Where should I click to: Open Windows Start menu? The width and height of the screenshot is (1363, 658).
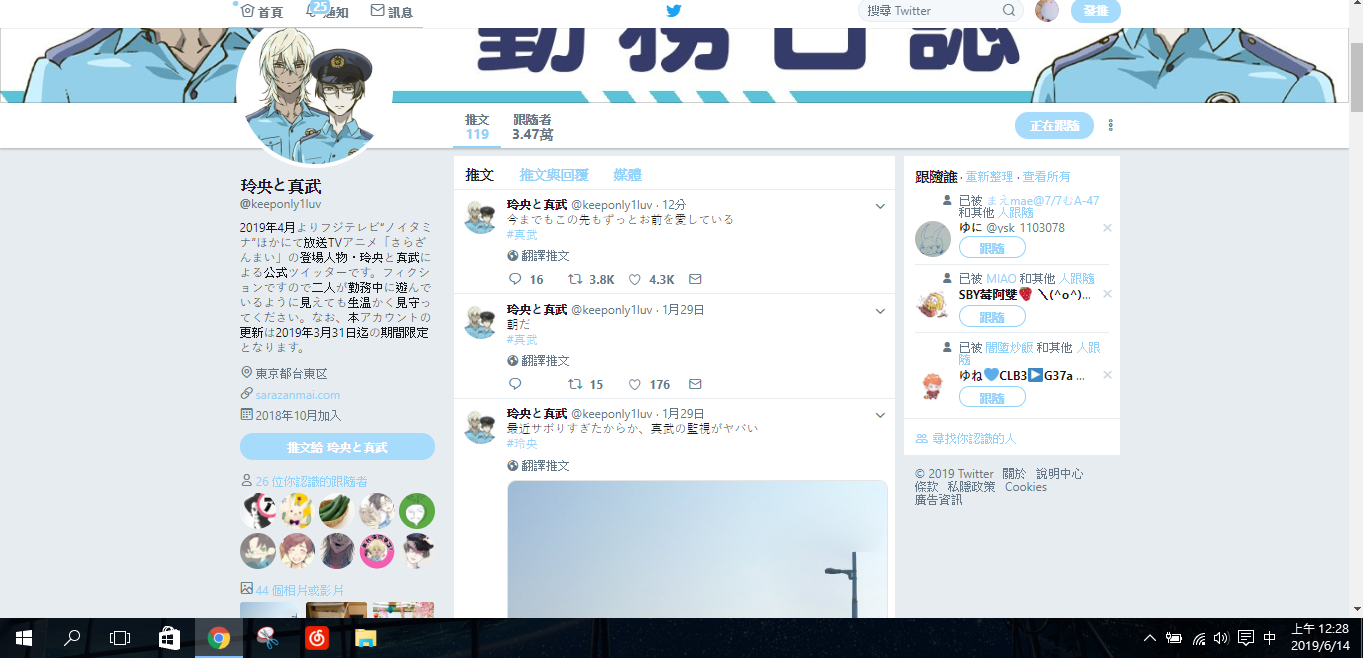tap(24, 638)
